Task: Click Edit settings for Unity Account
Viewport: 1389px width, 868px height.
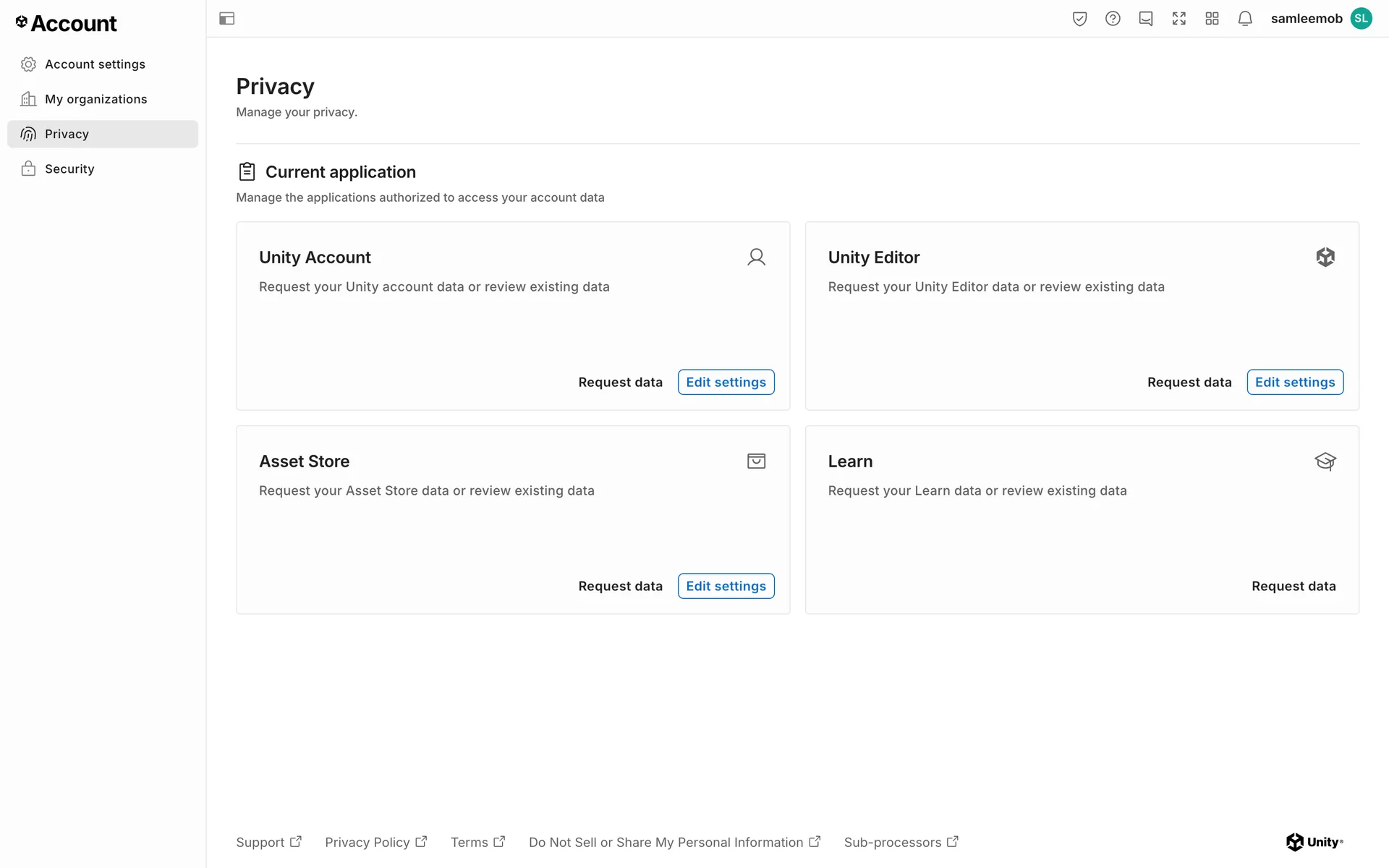Action: (x=726, y=382)
